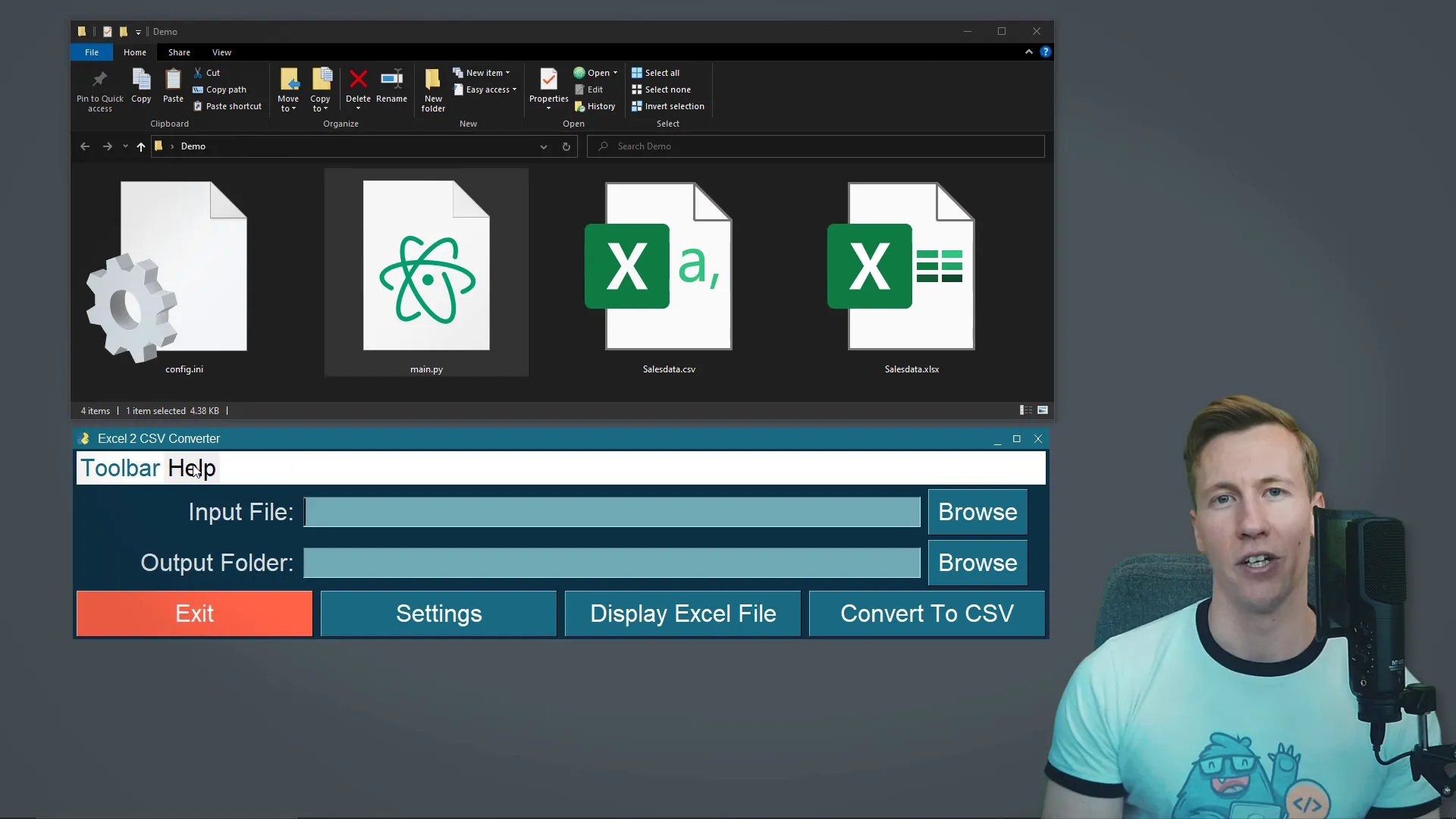This screenshot has height=819, width=1456.
Task: View History of selected file
Action: 595,105
